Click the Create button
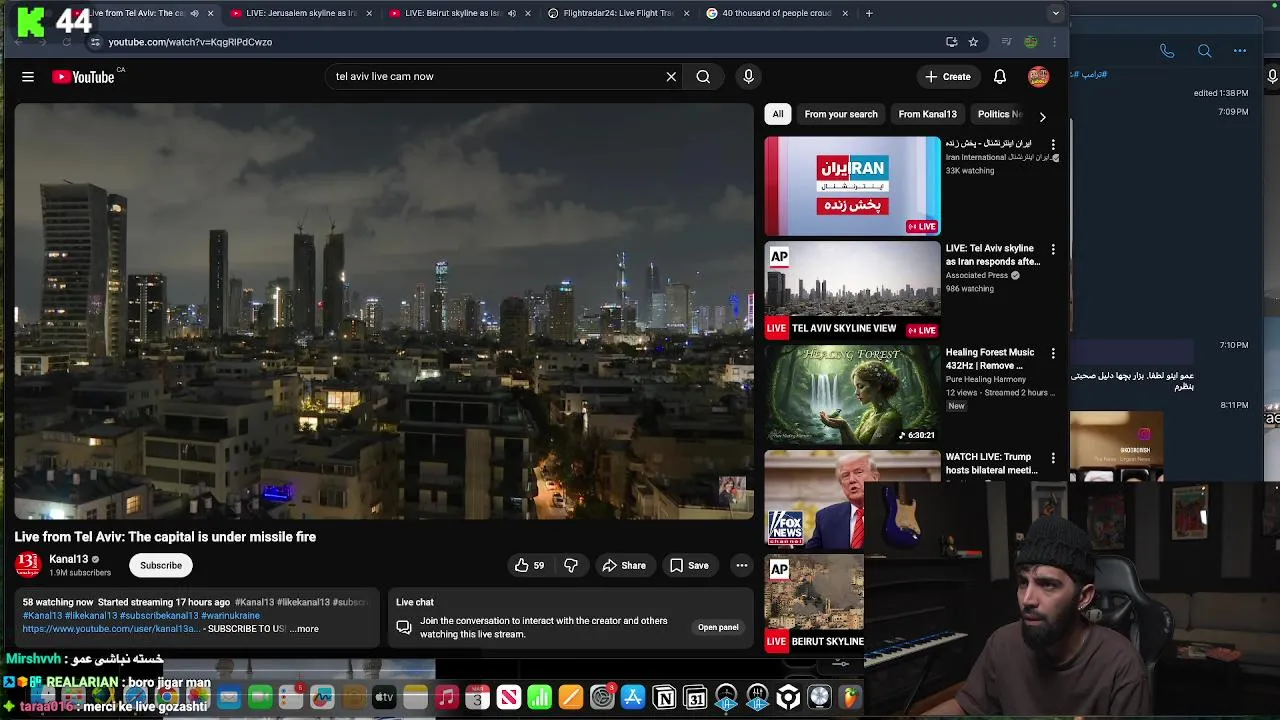This screenshot has height=720, width=1280. click(947, 76)
